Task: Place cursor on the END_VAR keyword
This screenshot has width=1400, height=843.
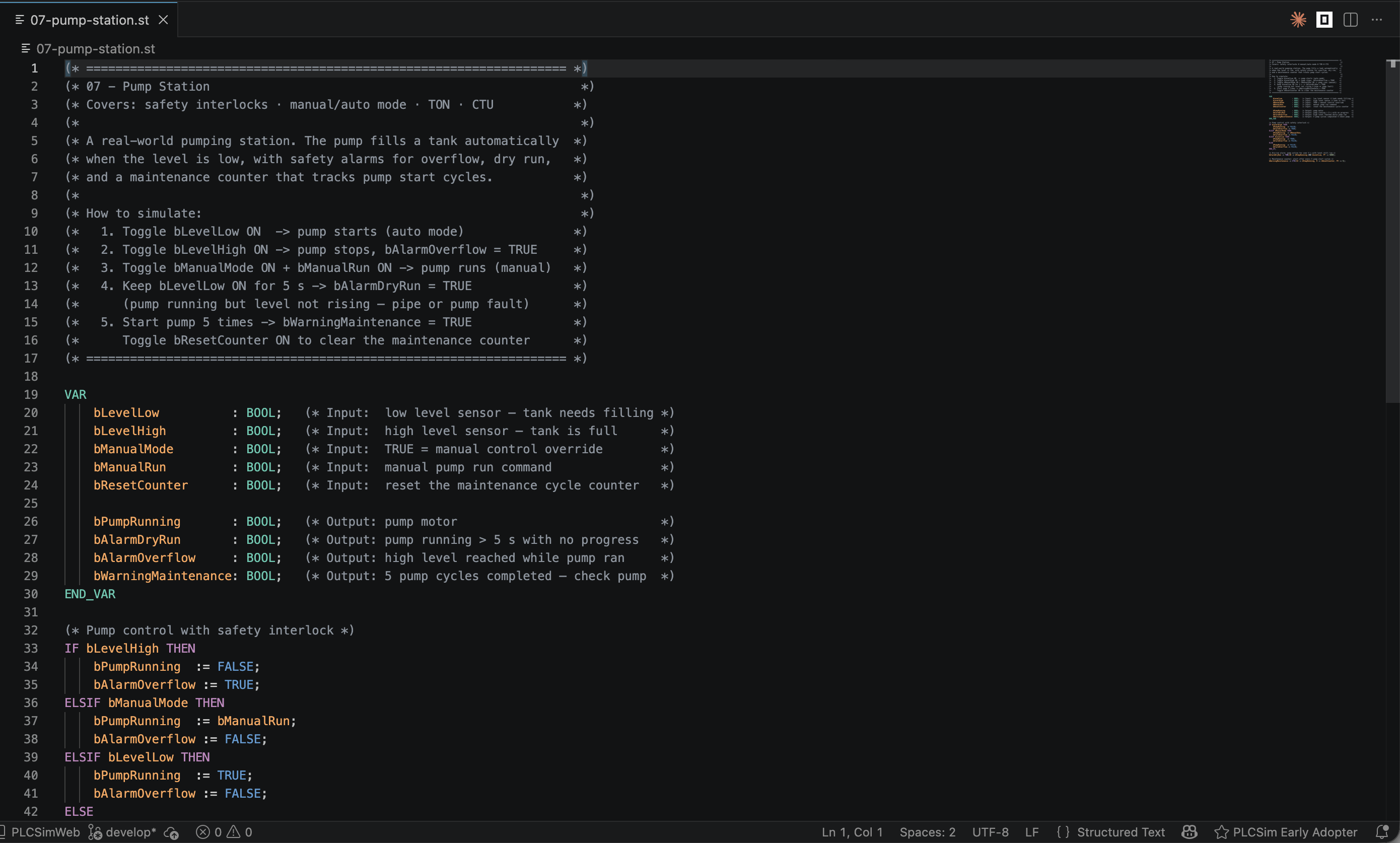Action: (x=90, y=594)
